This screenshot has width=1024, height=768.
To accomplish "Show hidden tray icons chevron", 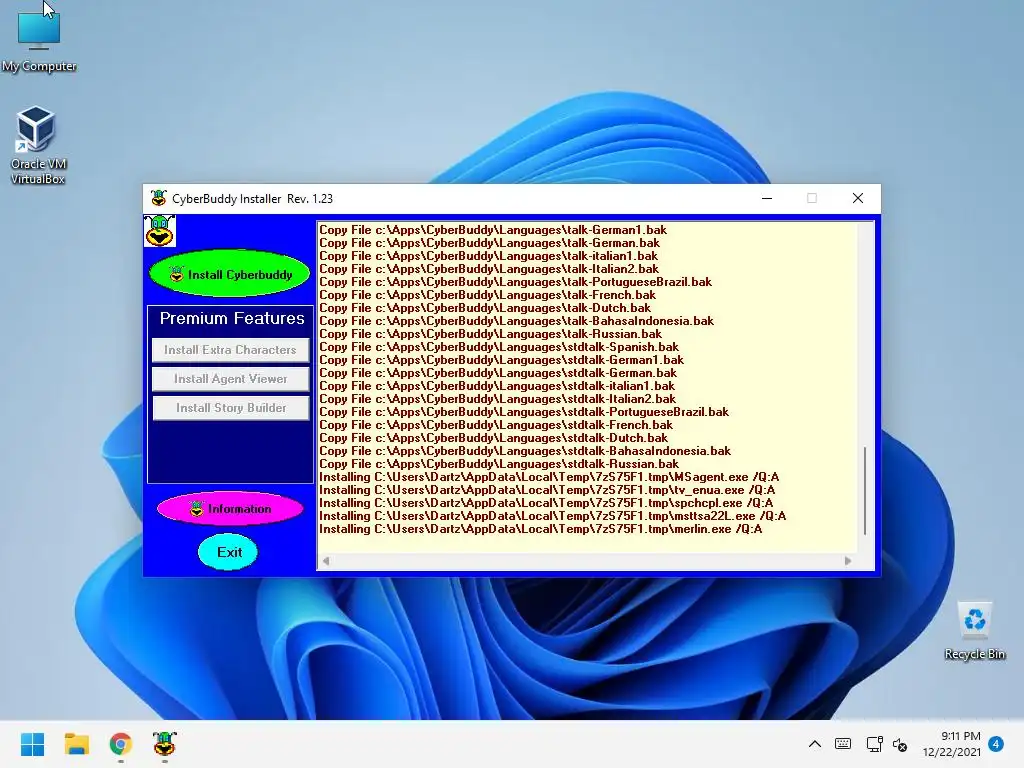I will click(x=814, y=744).
